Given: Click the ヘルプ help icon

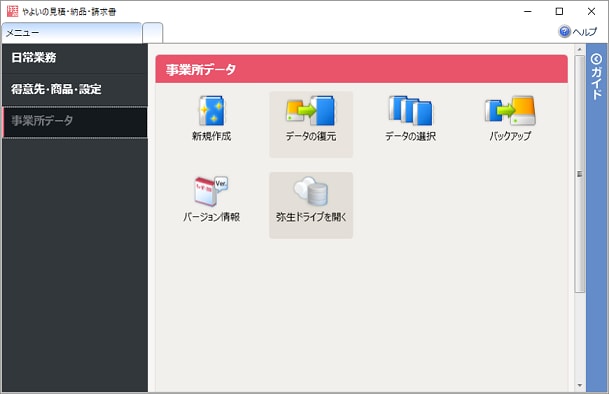Looking at the screenshot, I should (564, 31).
